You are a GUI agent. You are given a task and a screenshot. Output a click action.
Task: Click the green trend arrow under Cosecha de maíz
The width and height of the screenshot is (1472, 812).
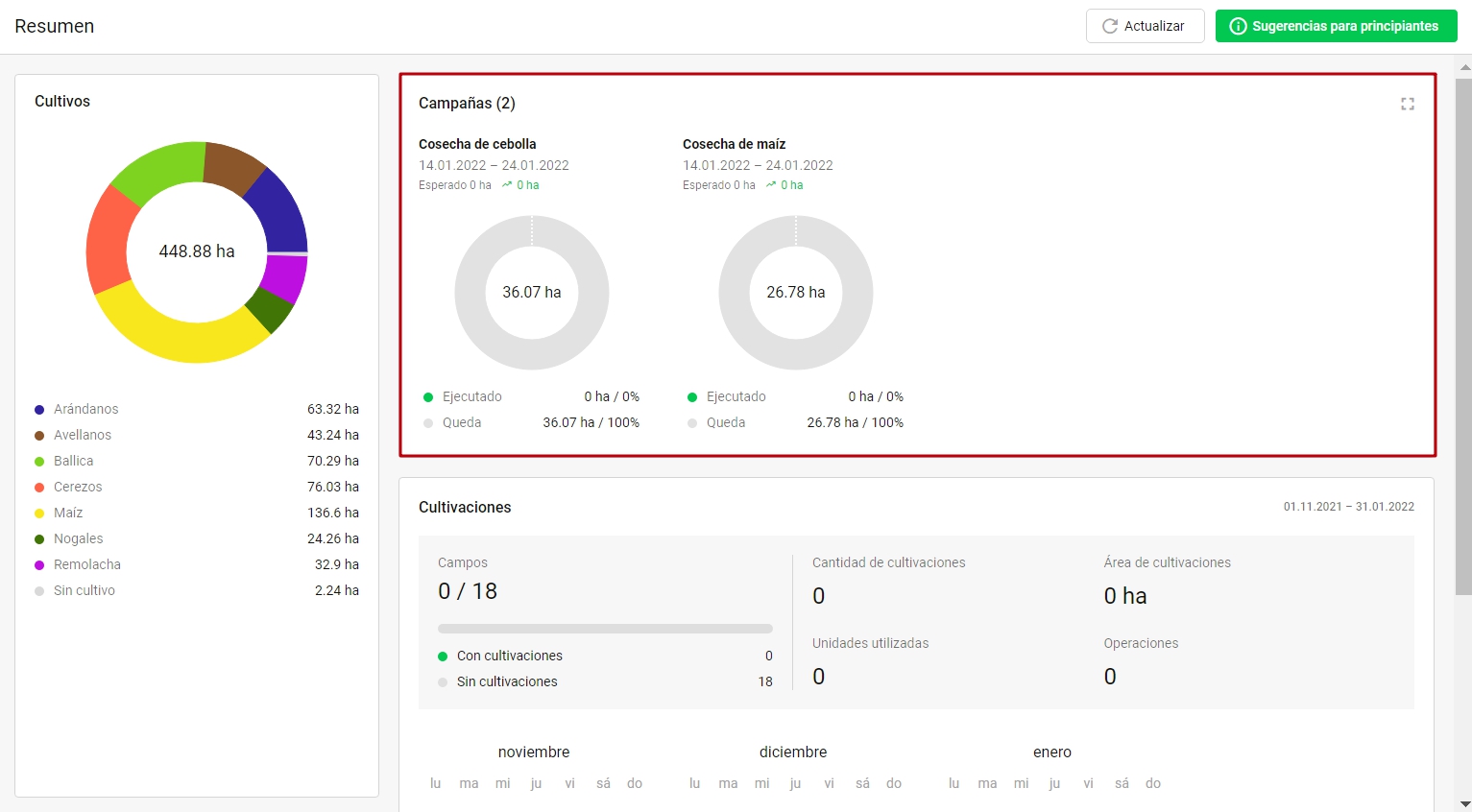(771, 185)
